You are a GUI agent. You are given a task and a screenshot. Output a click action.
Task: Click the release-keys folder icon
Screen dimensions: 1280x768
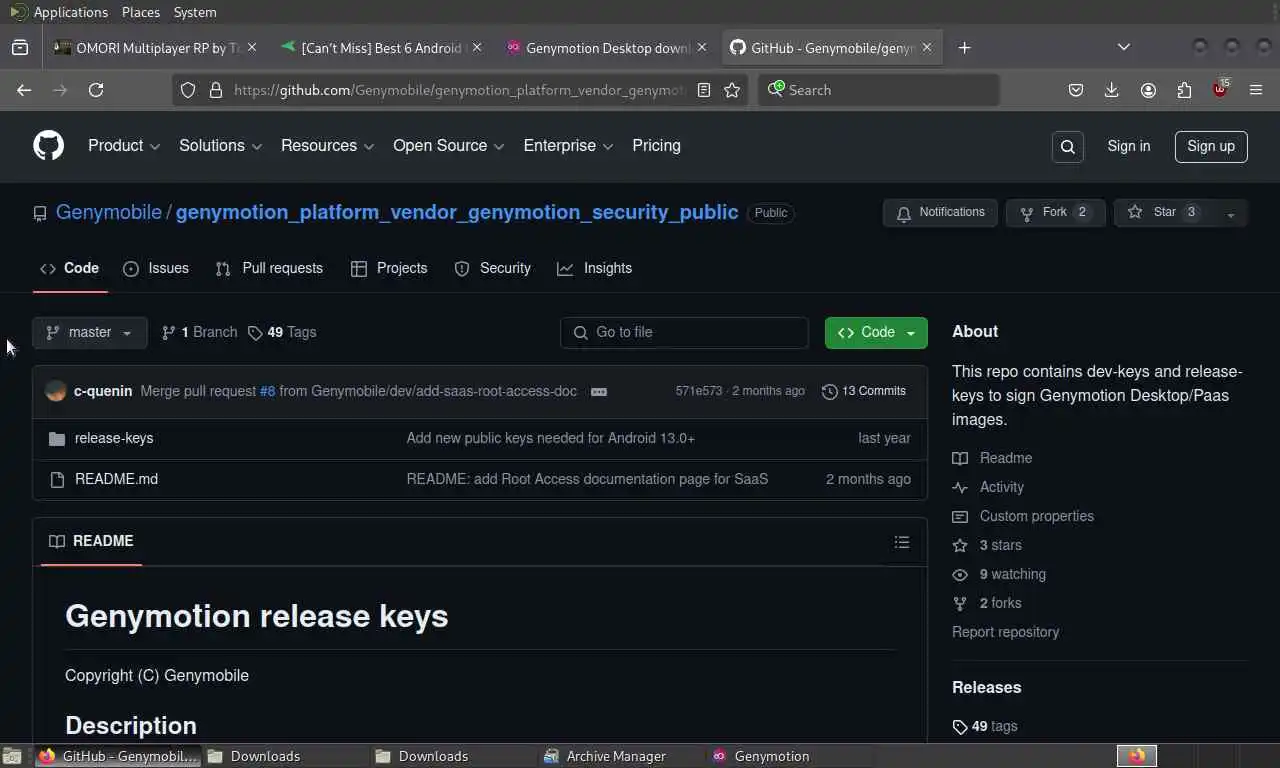(x=57, y=439)
